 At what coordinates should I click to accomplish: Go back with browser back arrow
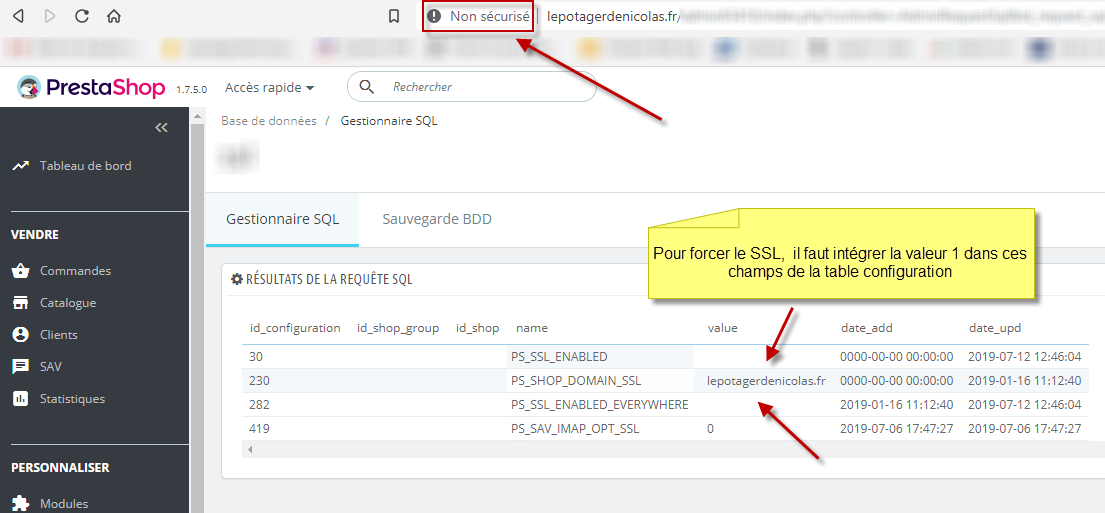click(19, 16)
